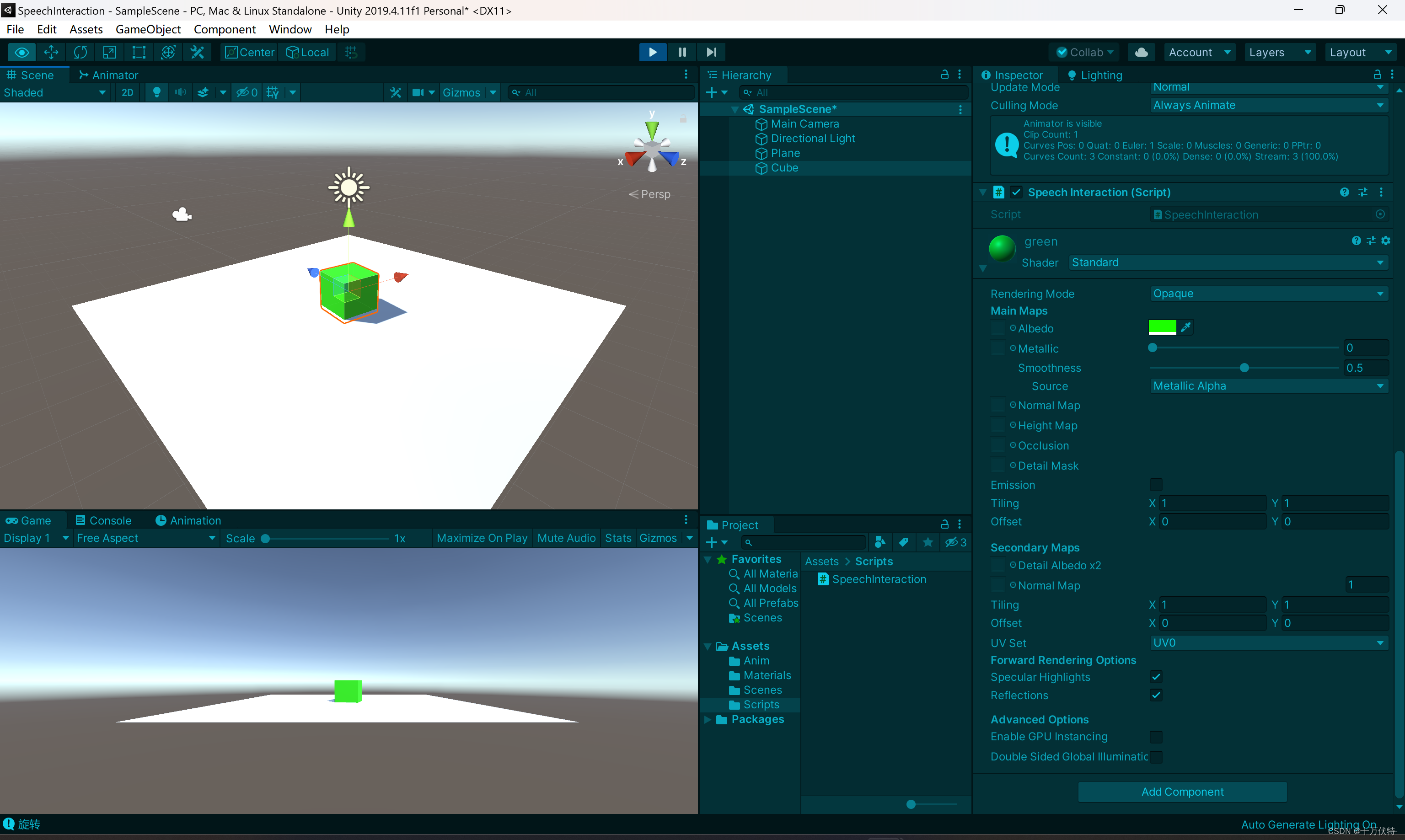1405x840 pixels.
Task: Click the Add Component button
Action: pyautogui.click(x=1182, y=792)
